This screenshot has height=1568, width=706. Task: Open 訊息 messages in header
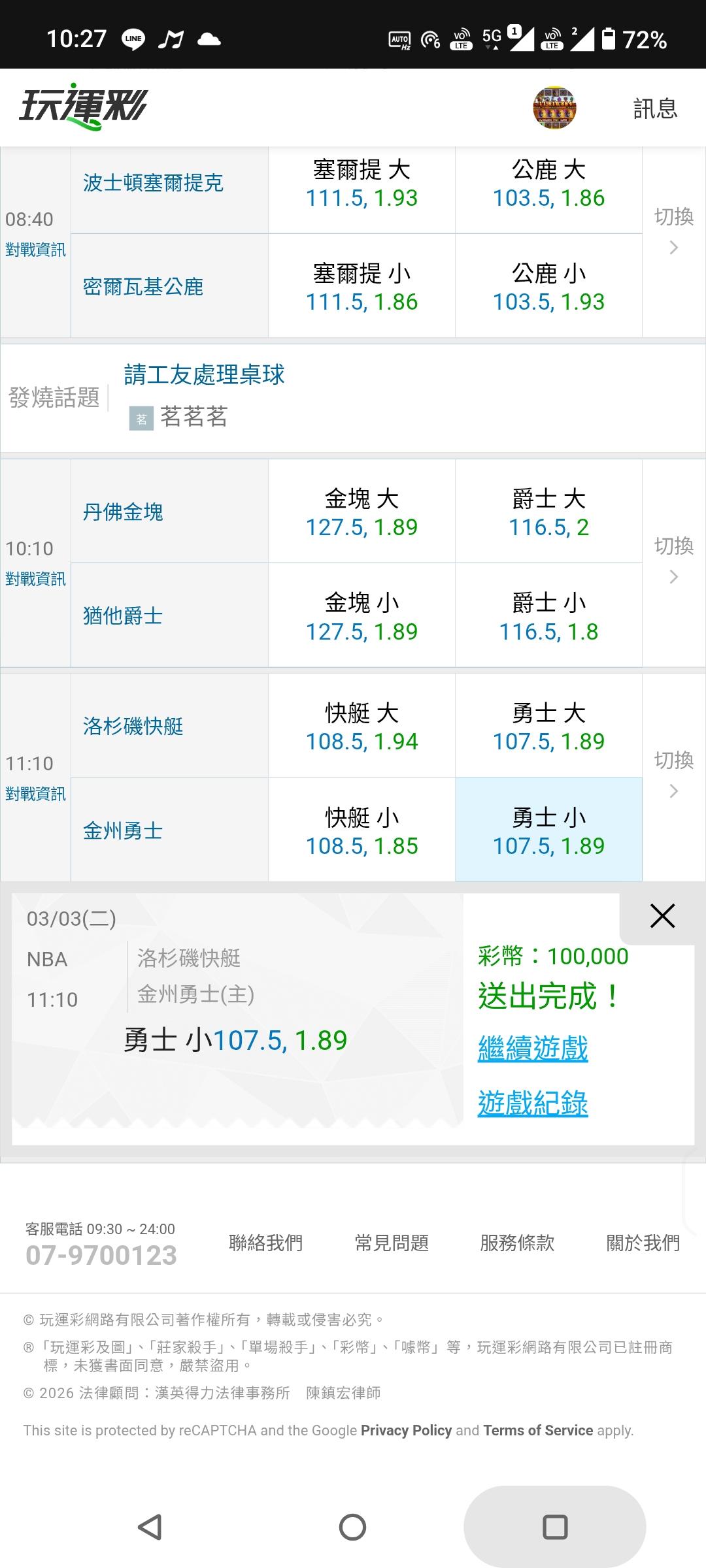click(655, 108)
